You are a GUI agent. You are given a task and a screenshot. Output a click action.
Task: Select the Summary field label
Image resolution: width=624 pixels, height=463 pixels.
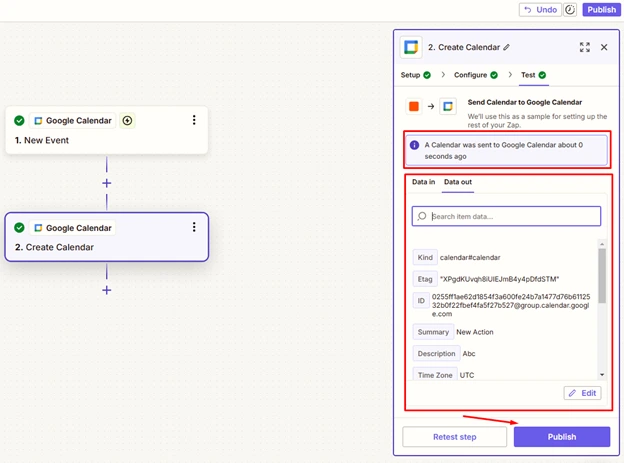click(x=433, y=332)
